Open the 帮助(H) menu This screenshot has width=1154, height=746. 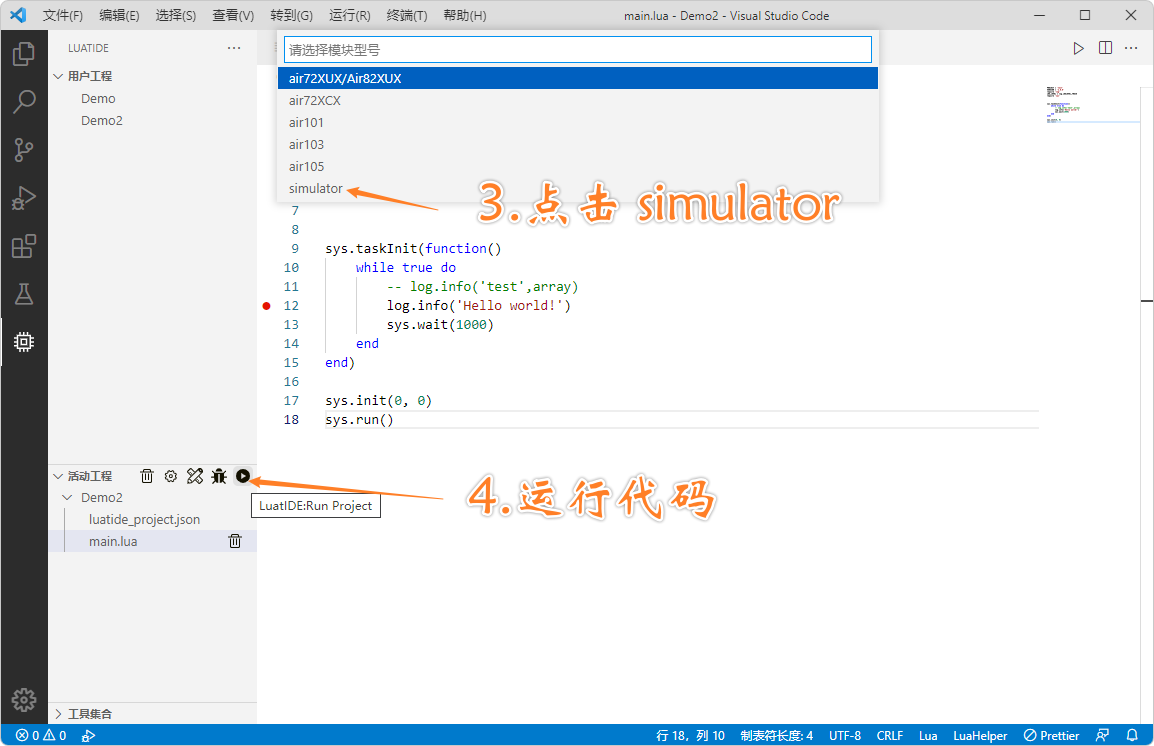click(464, 15)
